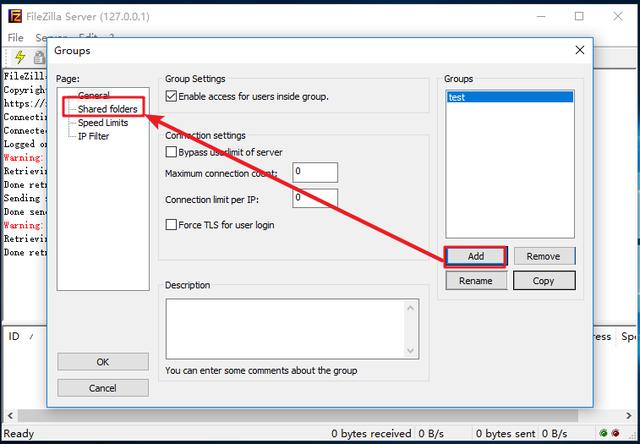
Task: Open the Shared folders page in tree
Action: click(x=107, y=109)
